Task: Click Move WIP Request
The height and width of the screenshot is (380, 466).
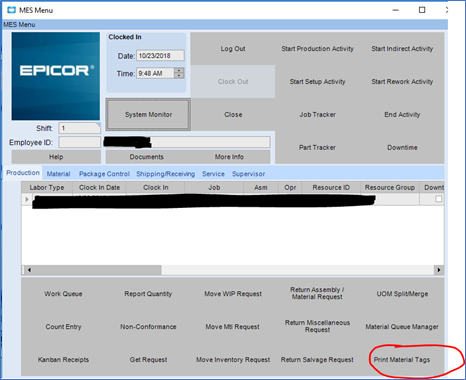Action: click(x=233, y=294)
